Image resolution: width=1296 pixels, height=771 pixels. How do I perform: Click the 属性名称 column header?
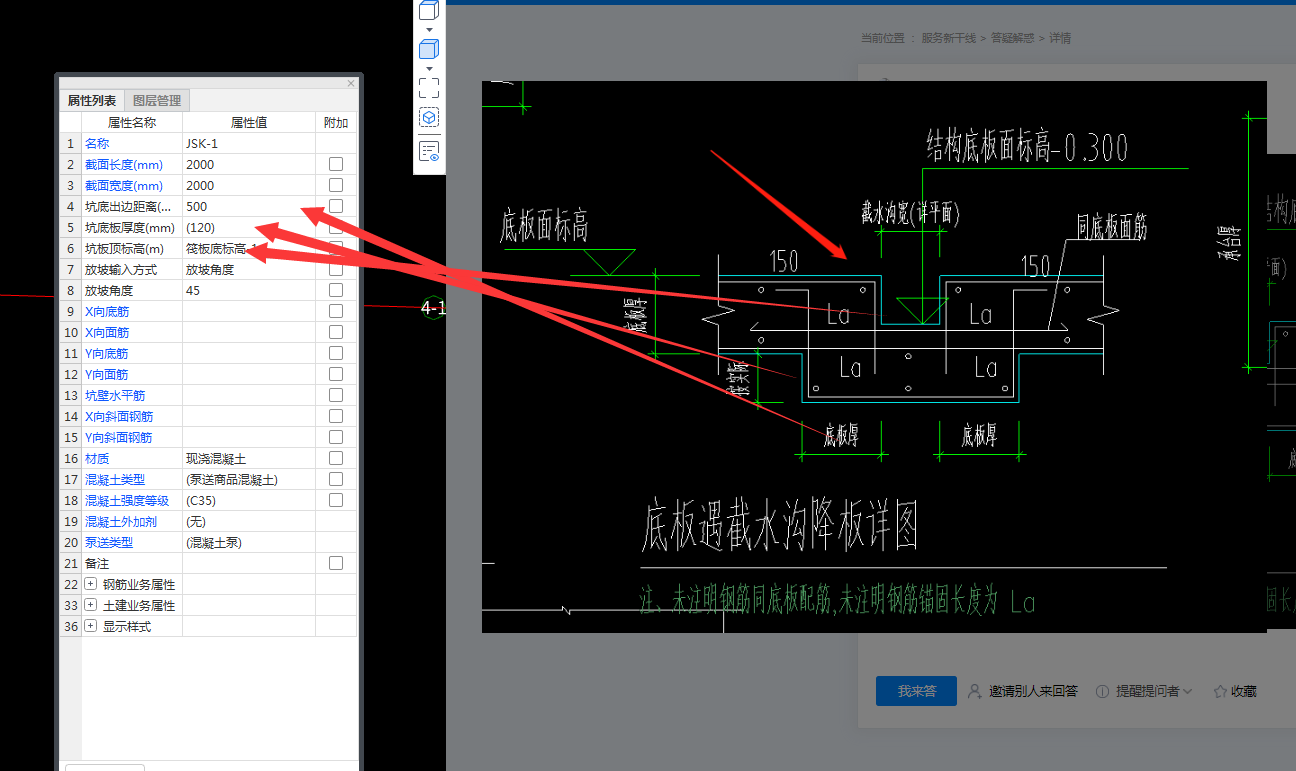click(131, 122)
